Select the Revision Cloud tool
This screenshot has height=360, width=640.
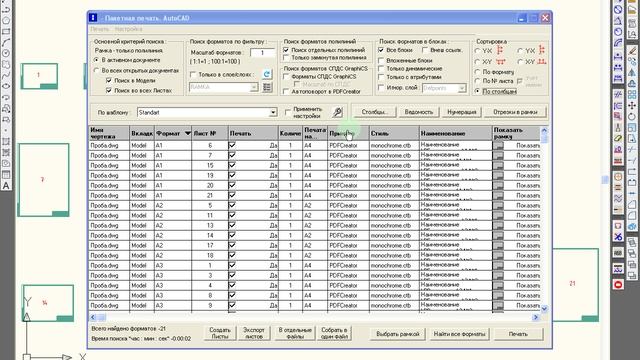[x=6, y=64]
